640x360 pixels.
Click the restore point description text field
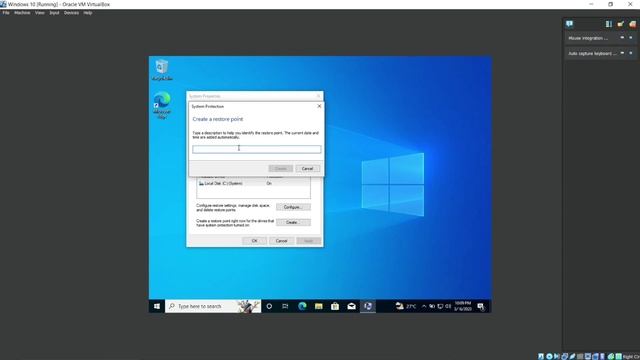[257, 149]
